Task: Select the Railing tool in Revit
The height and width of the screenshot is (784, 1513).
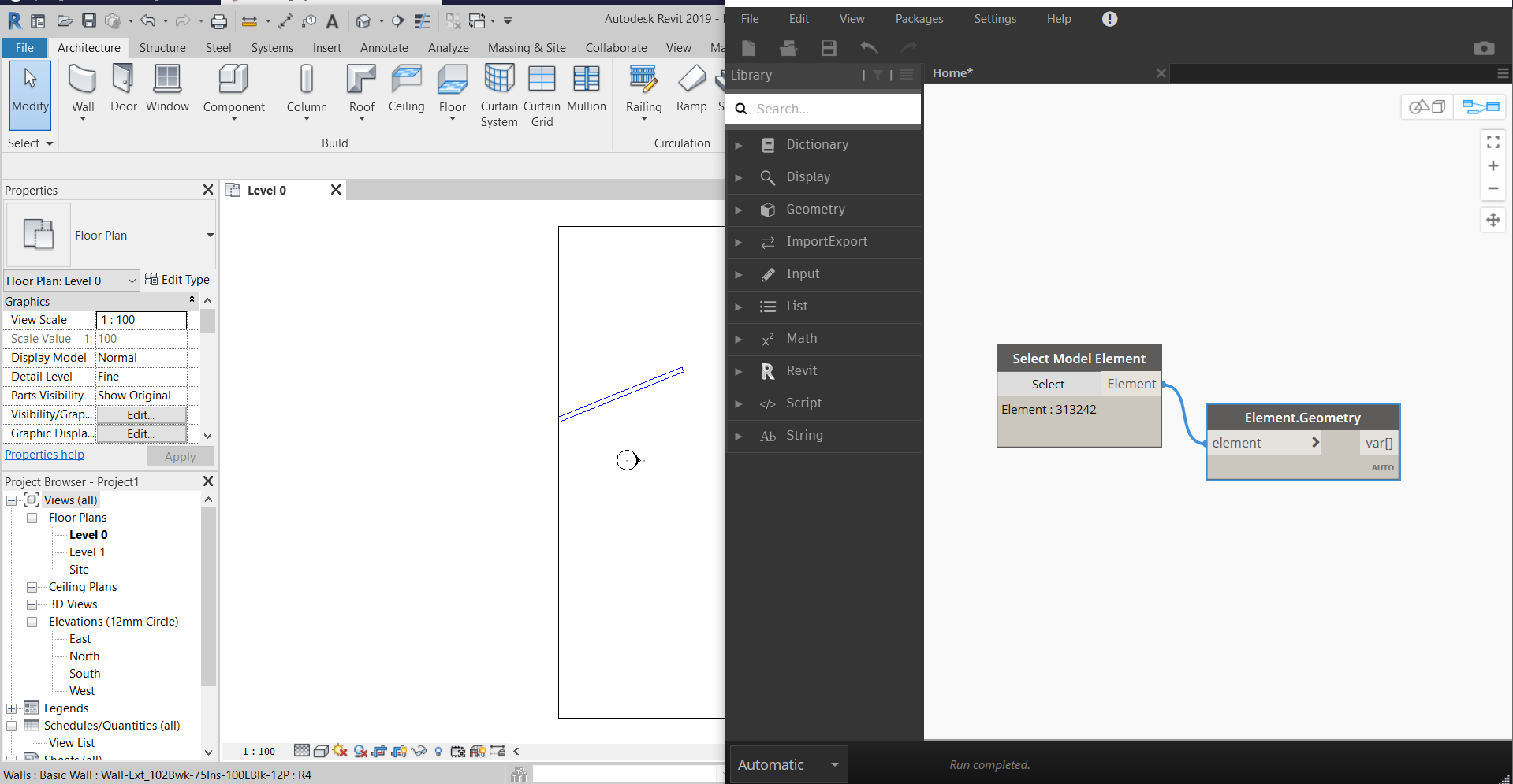Action: point(643,92)
